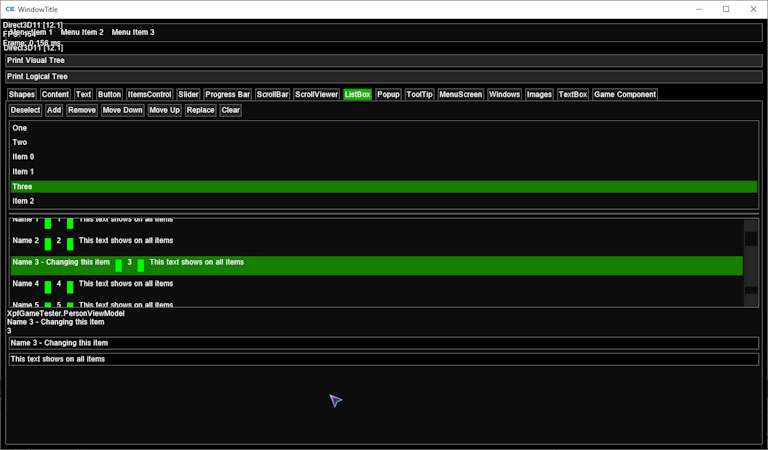Clear the list with the Clear button
768x450 pixels.
pyautogui.click(x=230, y=111)
